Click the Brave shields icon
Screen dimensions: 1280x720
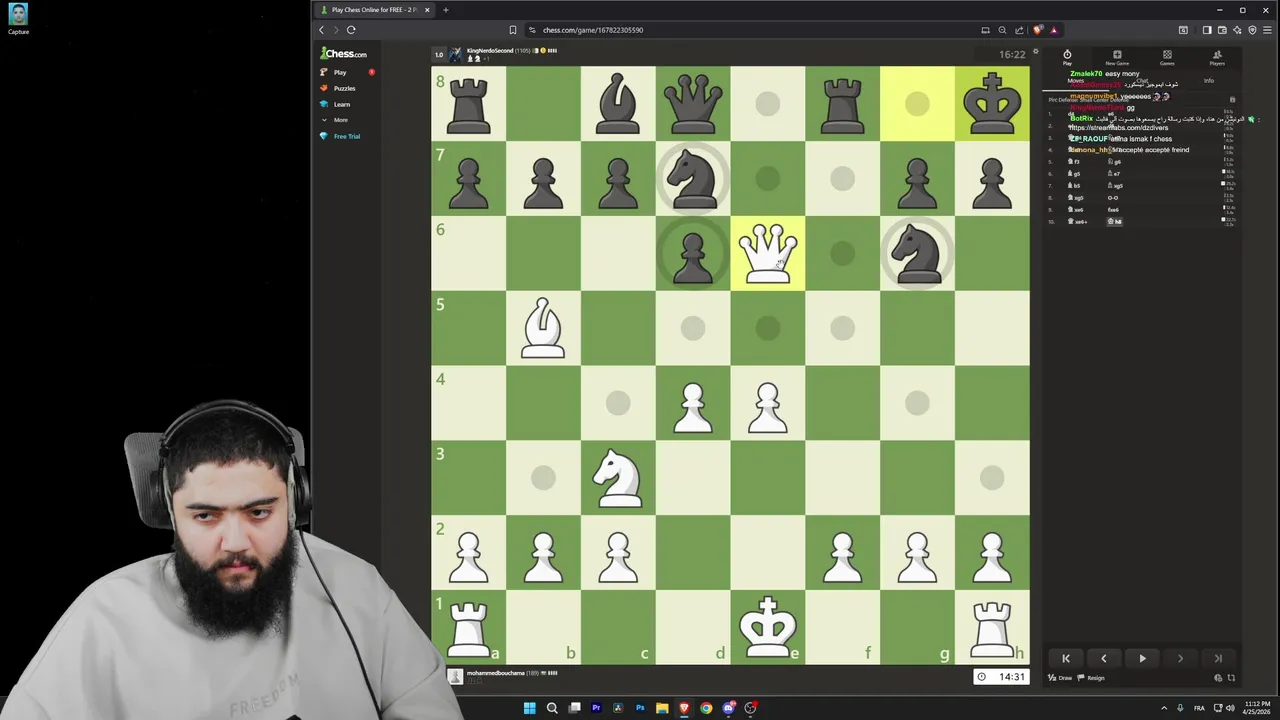pyautogui.click(x=1037, y=30)
